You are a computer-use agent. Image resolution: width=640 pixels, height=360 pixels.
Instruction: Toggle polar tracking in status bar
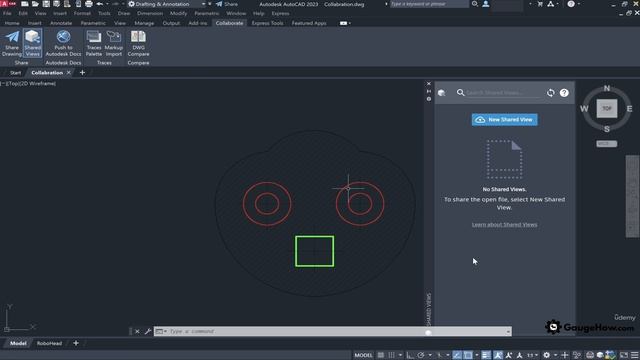click(x=421, y=355)
